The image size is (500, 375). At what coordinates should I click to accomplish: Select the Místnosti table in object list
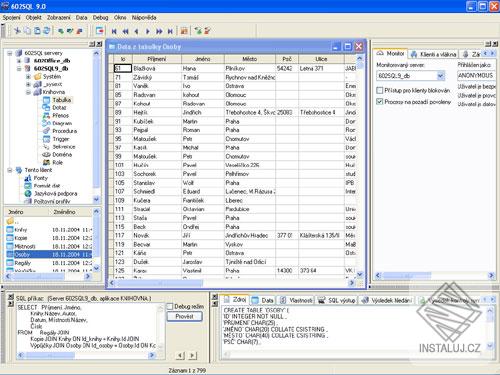coord(49,246)
